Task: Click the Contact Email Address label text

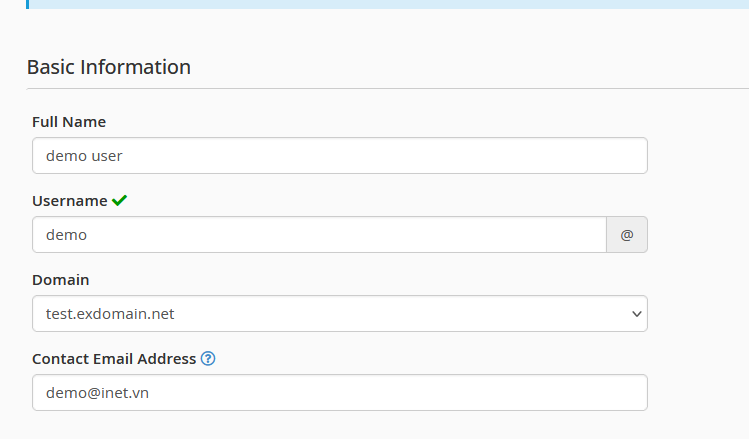Action: [114, 359]
